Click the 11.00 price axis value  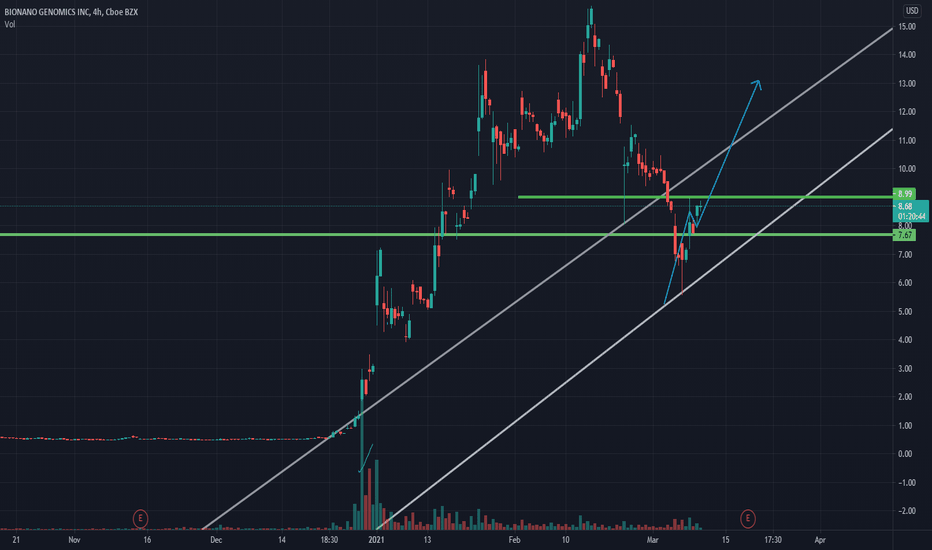907,141
